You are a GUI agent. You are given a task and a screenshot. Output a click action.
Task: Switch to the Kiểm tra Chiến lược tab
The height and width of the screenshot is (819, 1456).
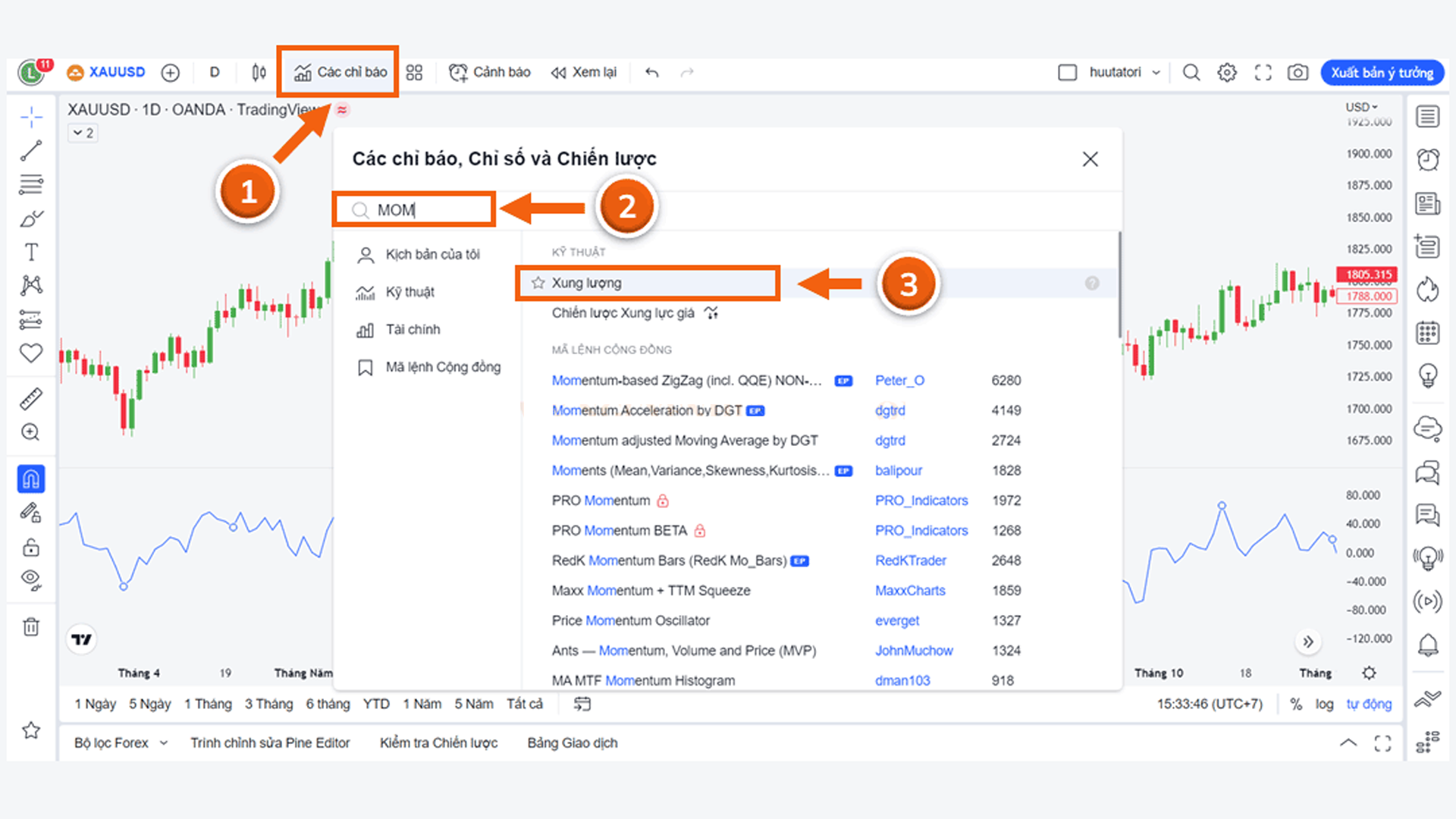point(438,742)
